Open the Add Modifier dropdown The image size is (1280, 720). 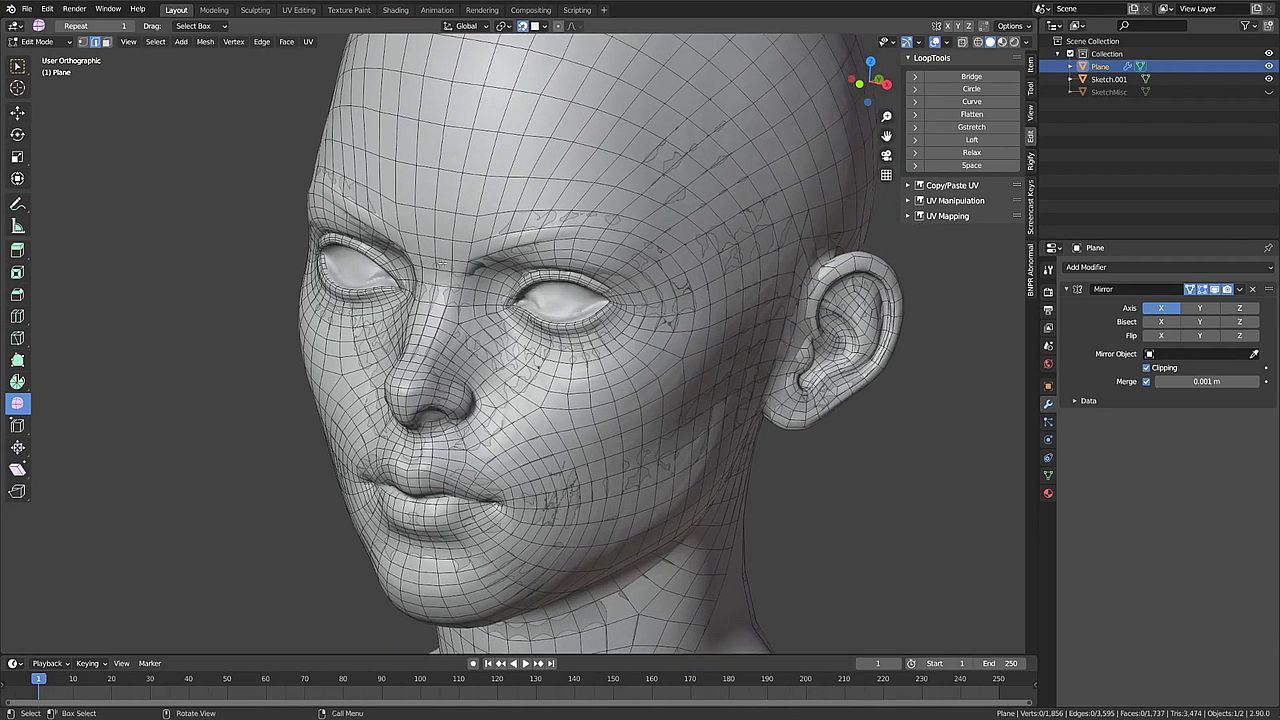click(x=1168, y=267)
